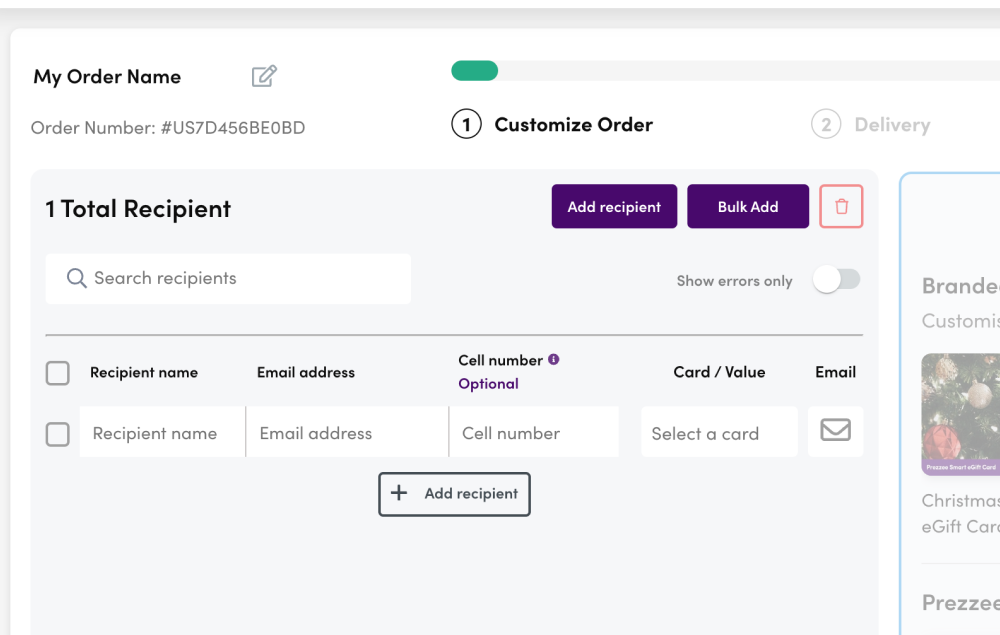Screen dimensions: 1000x635
Task: Click the trash icon to delete recipients
Action: [x=841, y=206]
